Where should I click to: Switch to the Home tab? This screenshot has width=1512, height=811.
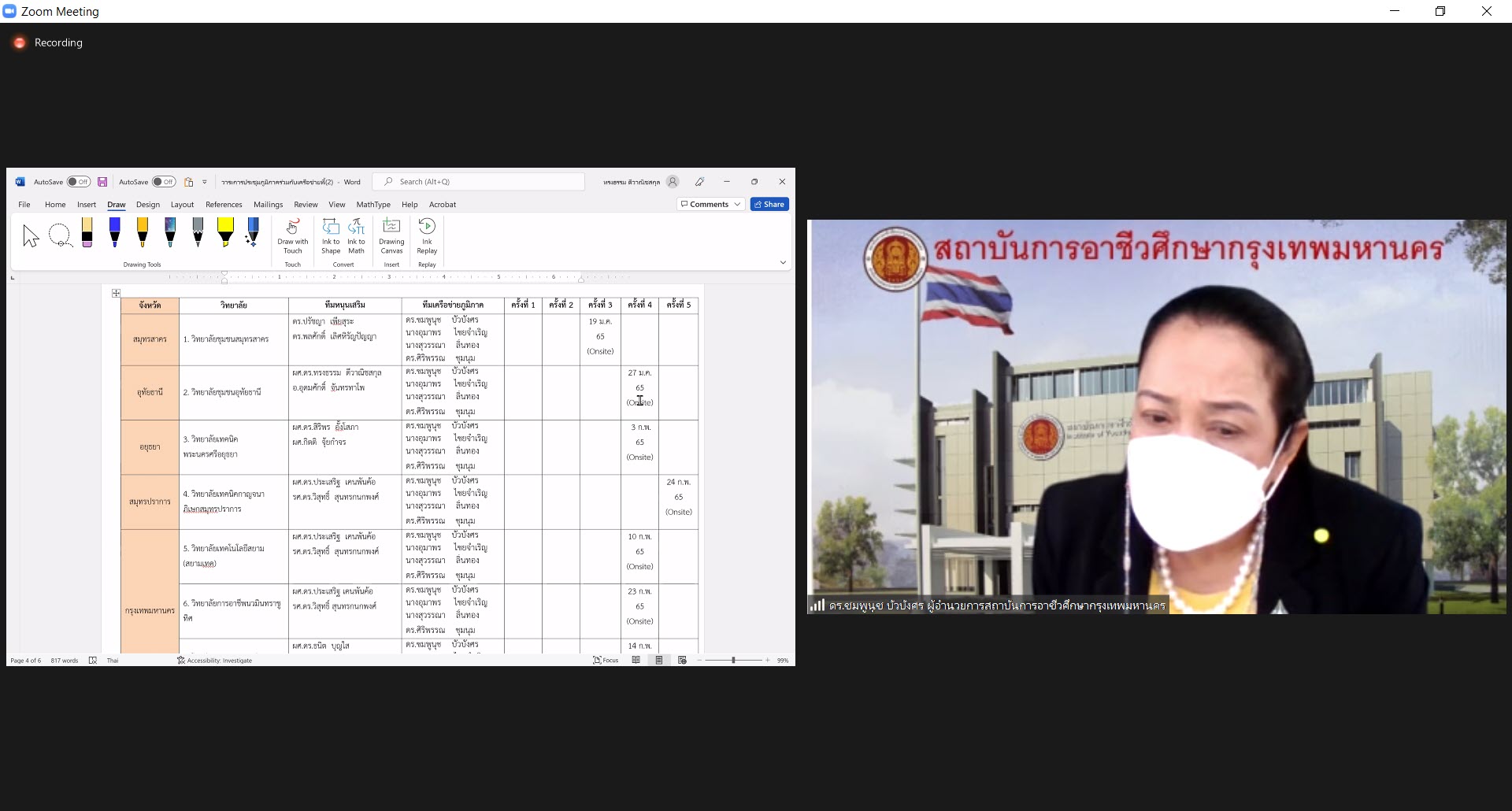pos(55,205)
